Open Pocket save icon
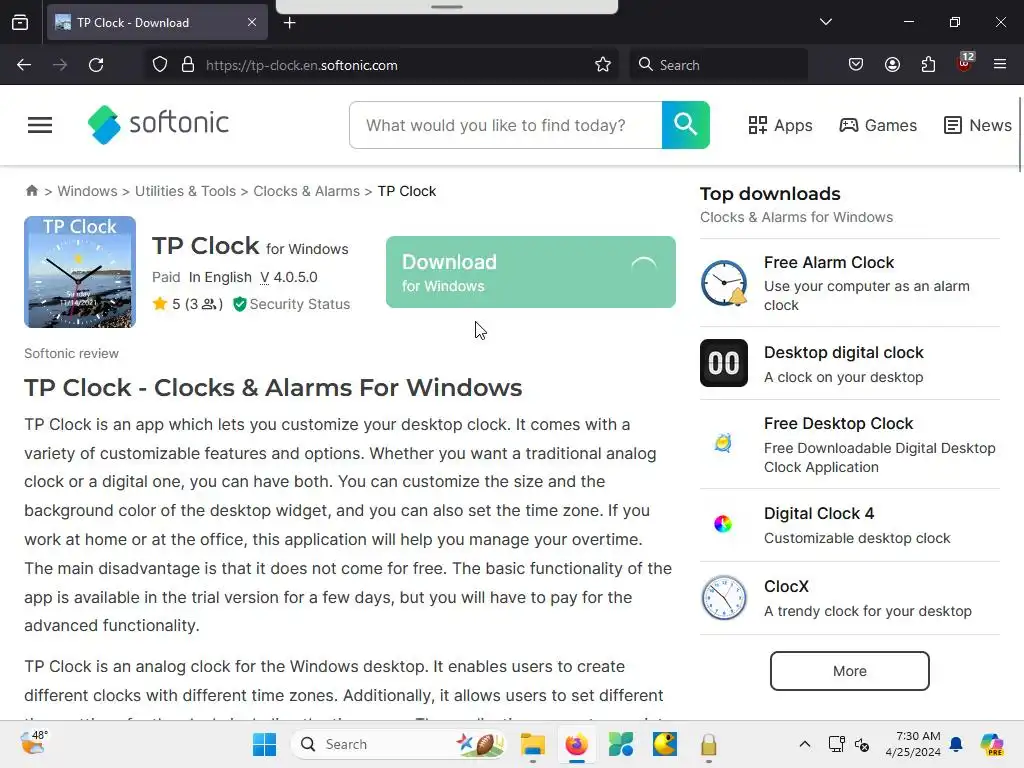The image size is (1024, 768). (x=856, y=65)
